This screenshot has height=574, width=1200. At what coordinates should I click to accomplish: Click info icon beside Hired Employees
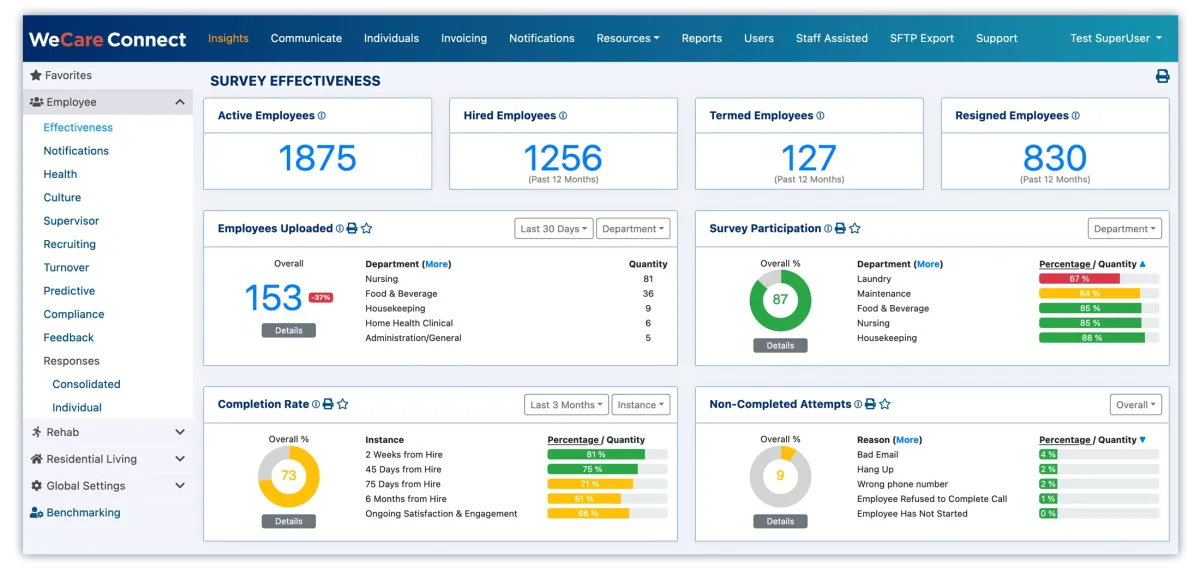[x=563, y=116]
